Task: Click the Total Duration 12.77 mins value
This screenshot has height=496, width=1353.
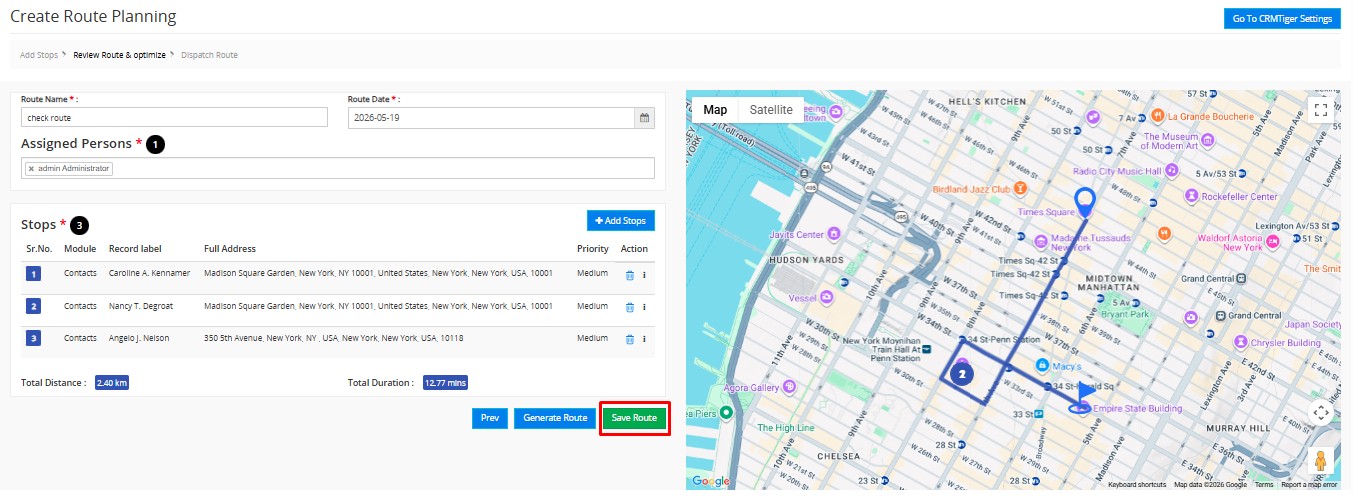Action: pos(445,382)
